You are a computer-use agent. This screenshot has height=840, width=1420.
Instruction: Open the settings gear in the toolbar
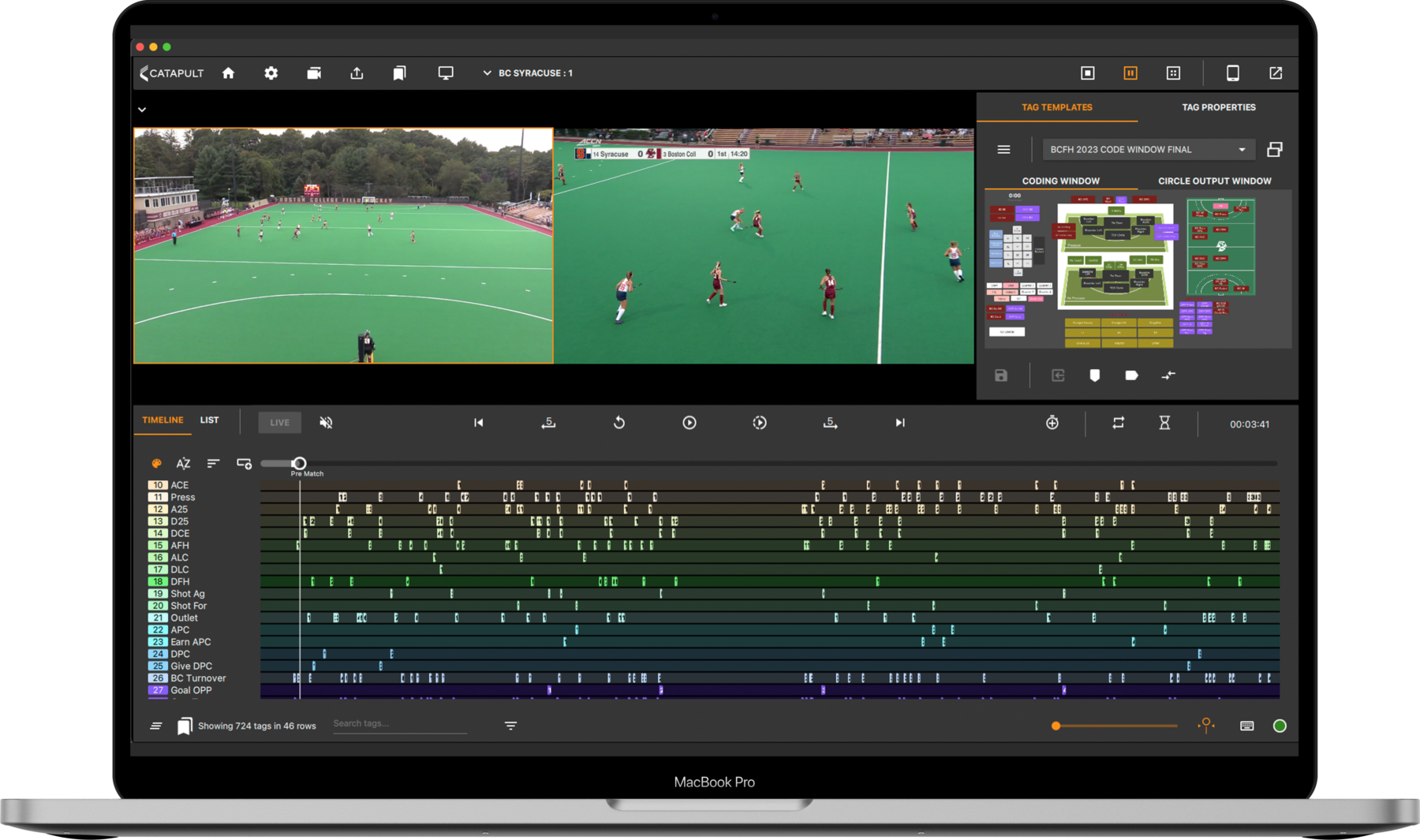[x=271, y=73]
